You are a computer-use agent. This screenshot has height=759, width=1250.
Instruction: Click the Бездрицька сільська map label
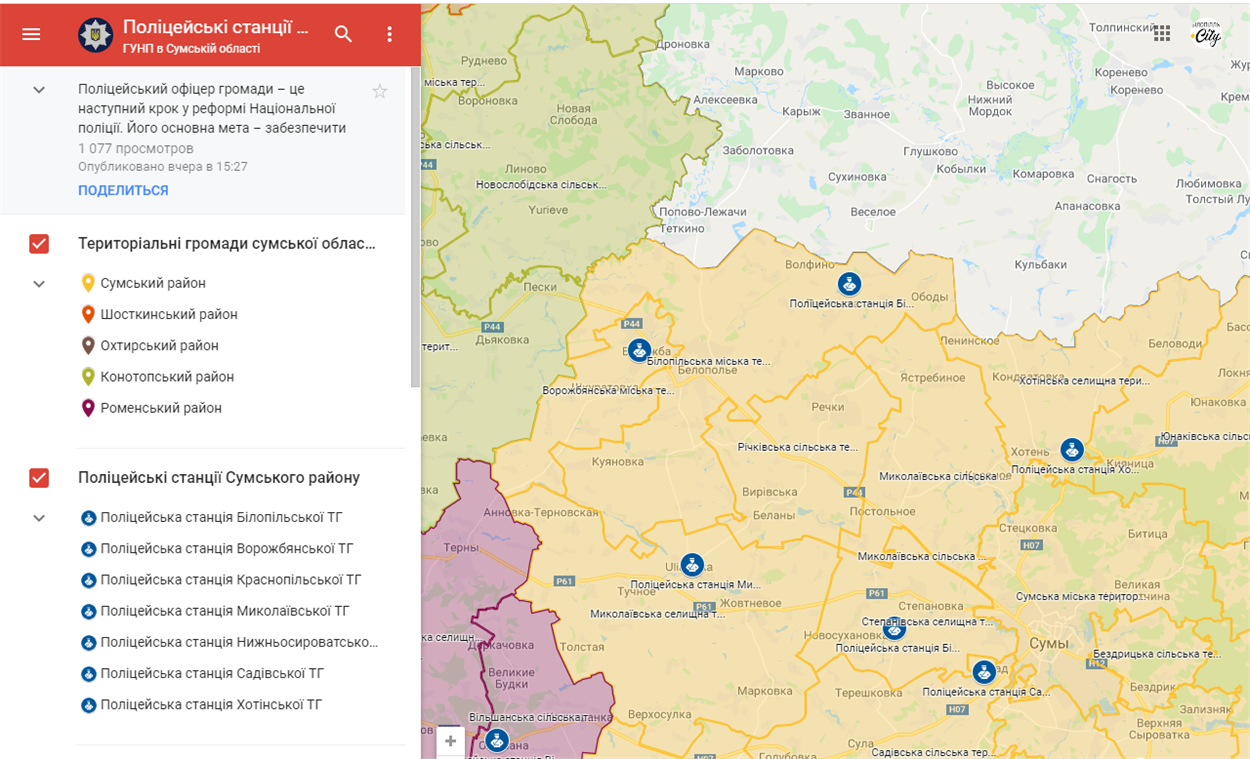(x=1157, y=654)
